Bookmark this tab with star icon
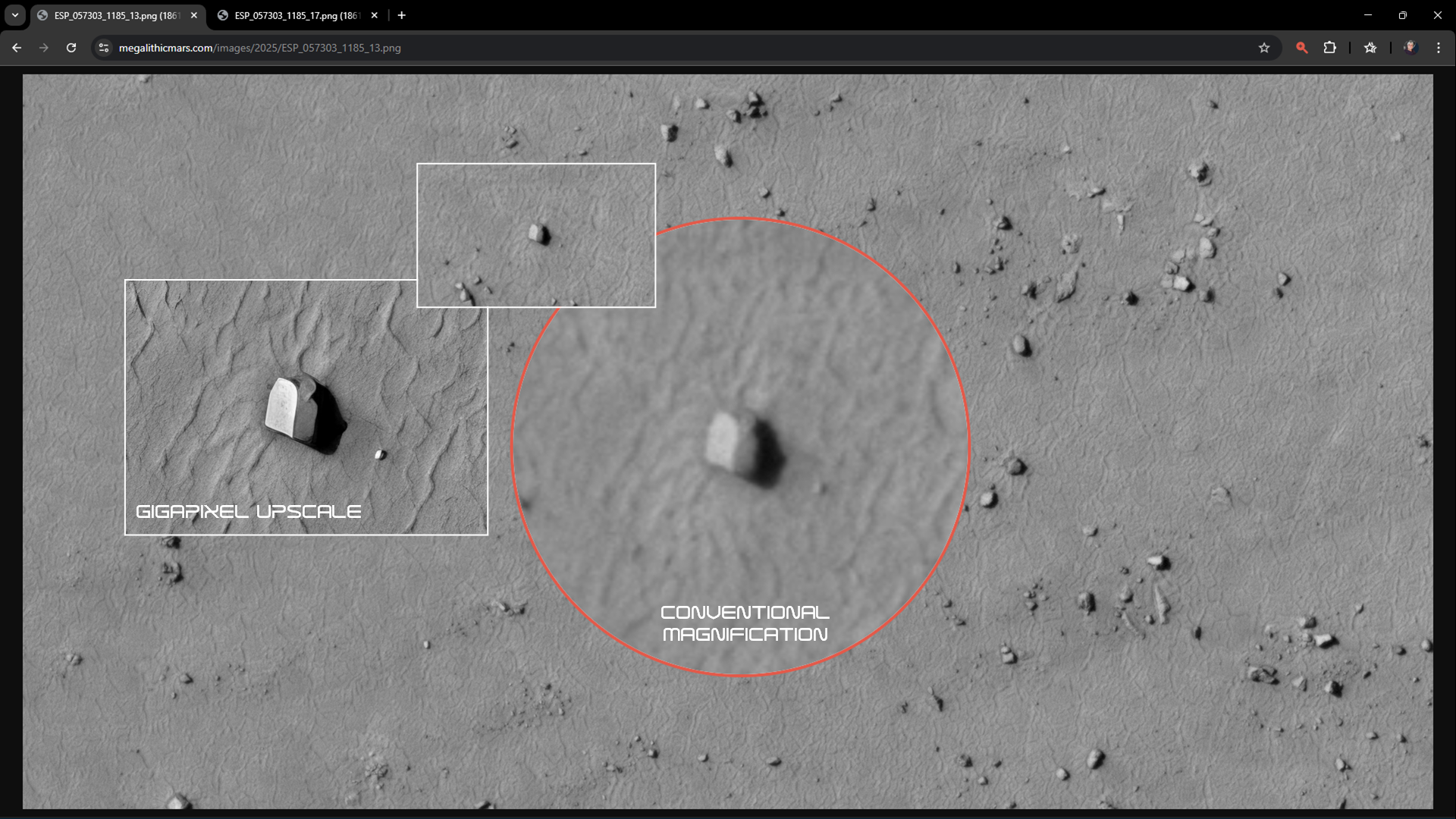 click(x=1264, y=48)
